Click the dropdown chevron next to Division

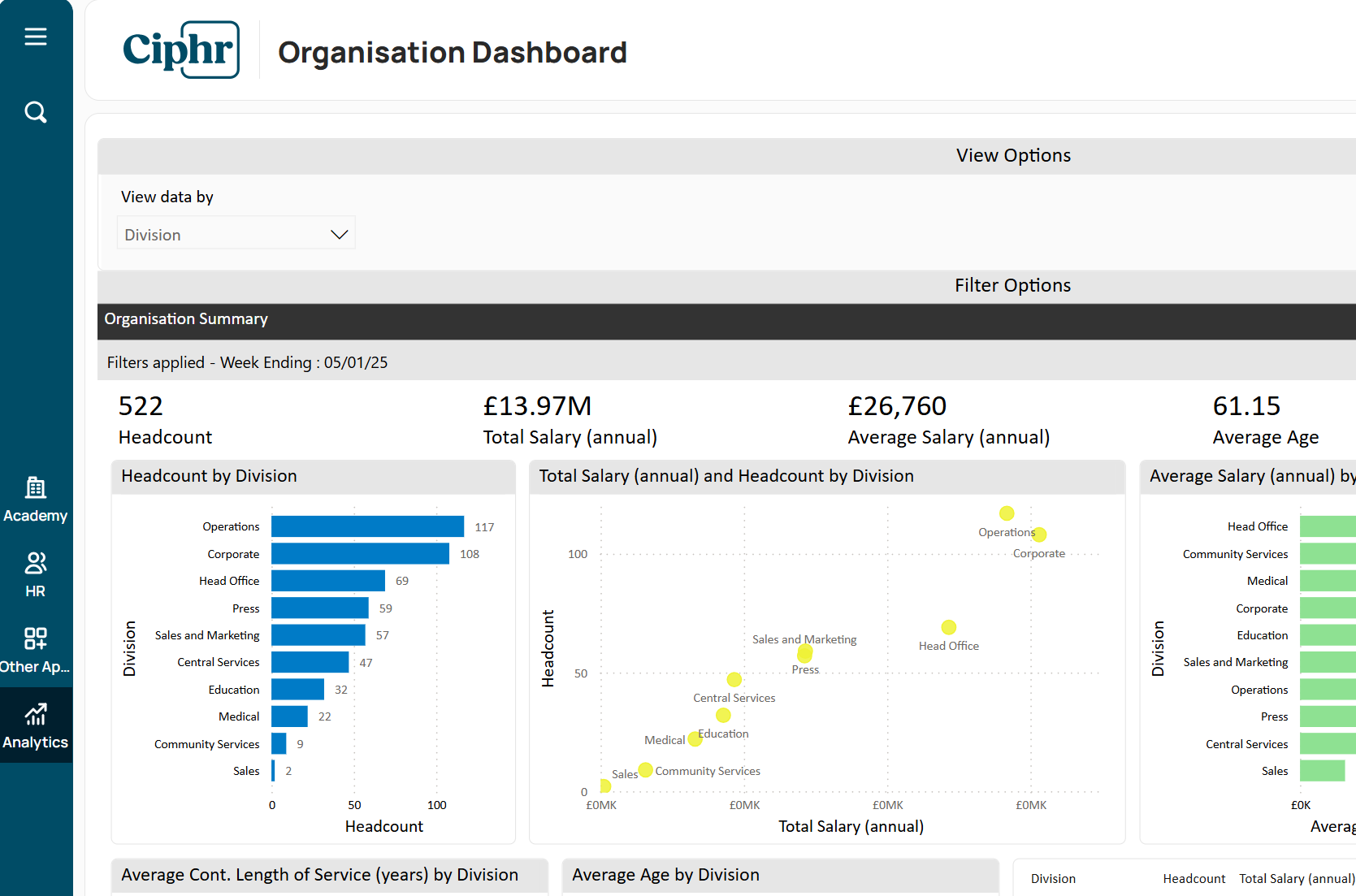tap(340, 235)
